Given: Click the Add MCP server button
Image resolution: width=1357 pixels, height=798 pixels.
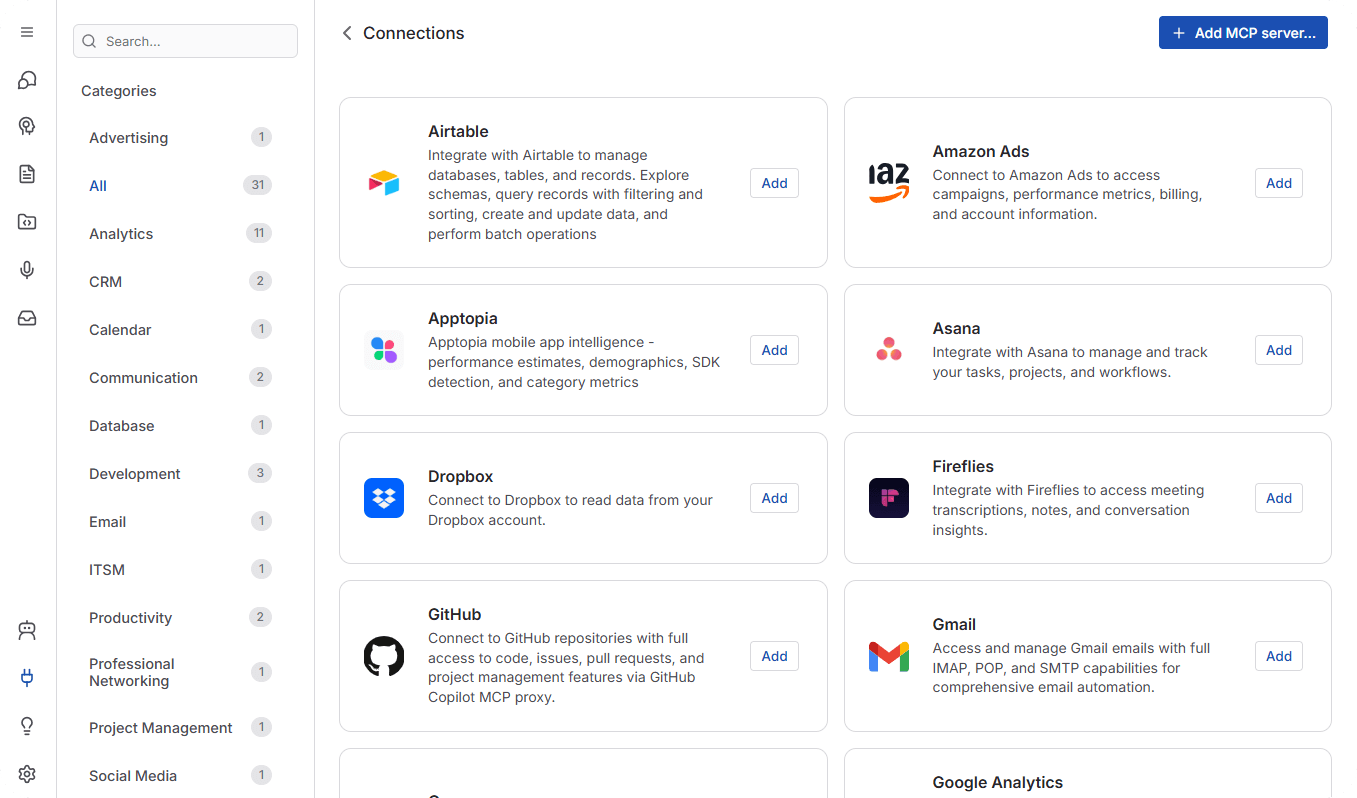Looking at the screenshot, I should point(1243,33).
